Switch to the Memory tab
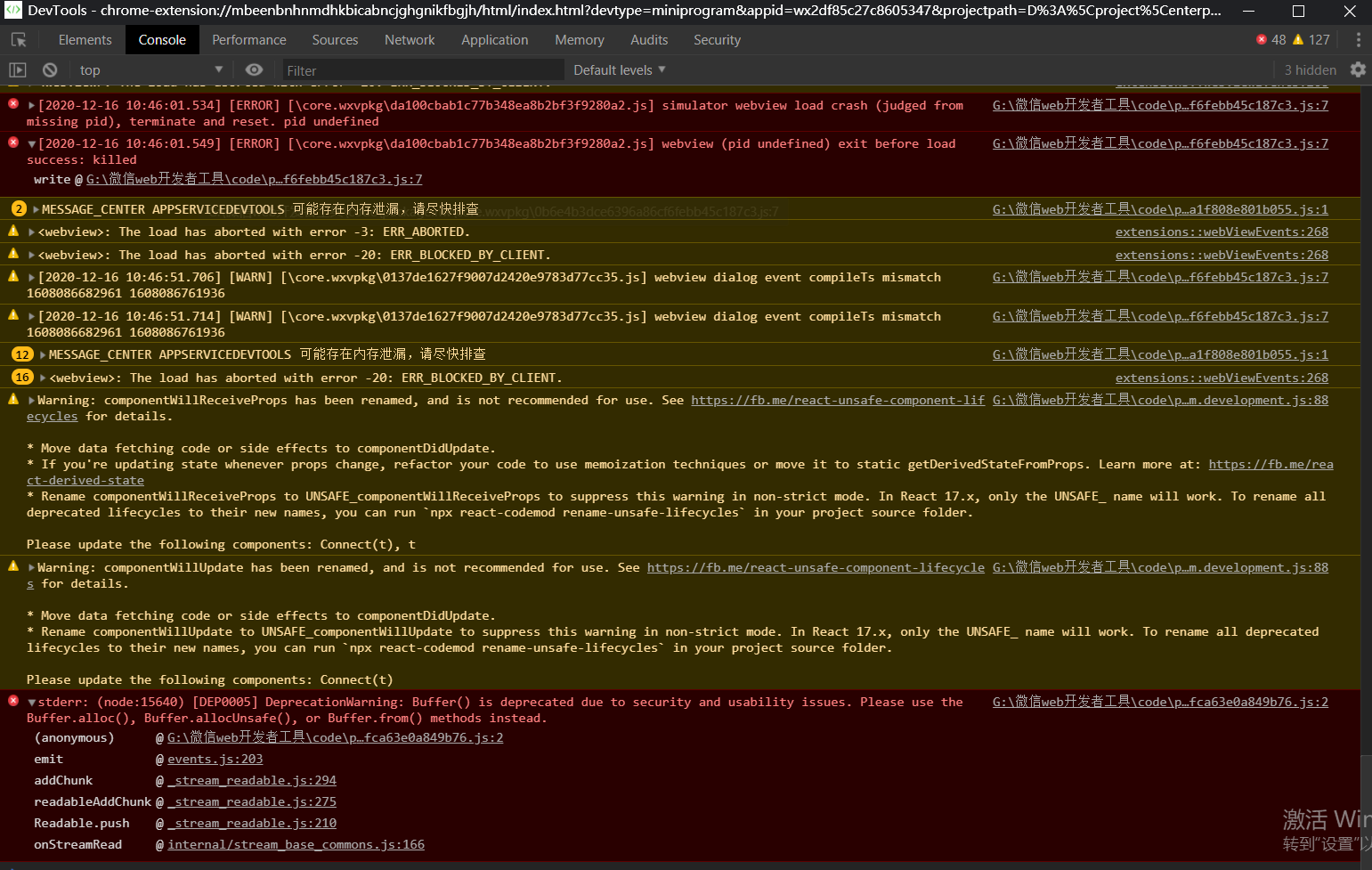This screenshot has width=1372, height=870. point(580,40)
